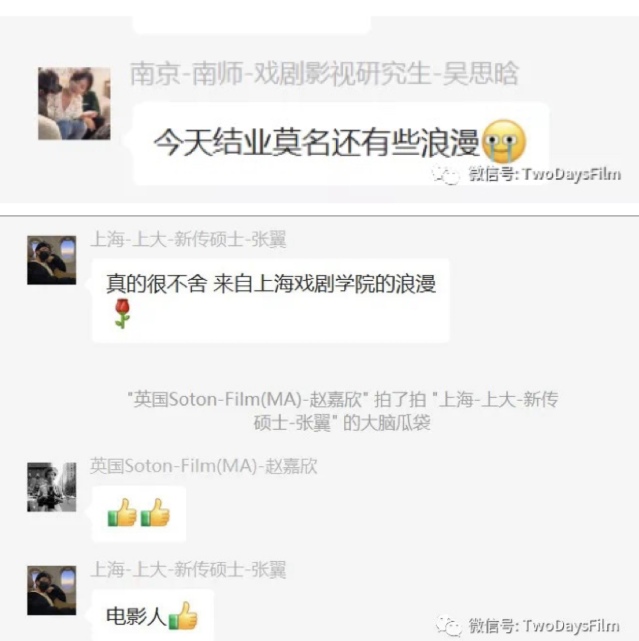The width and height of the screenshot is (639, 641).
Task: Open 吴思晗's profile avatar
Action: pyautogui.click(x=74, y=103)
